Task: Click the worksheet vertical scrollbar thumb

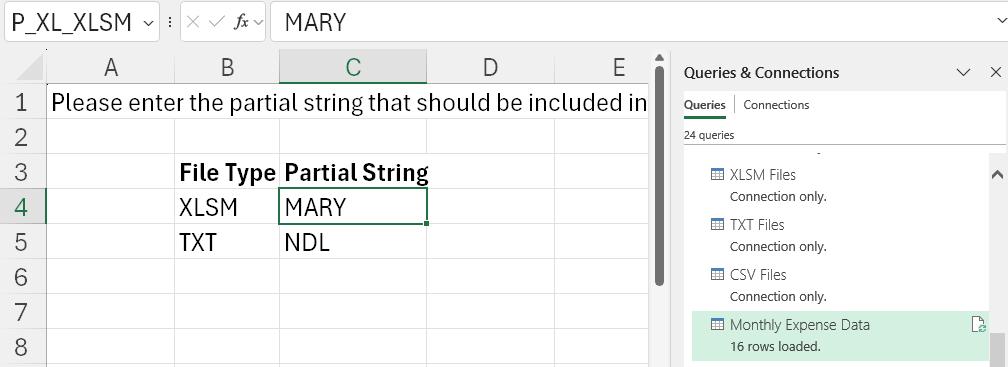Action: [659, 174]
